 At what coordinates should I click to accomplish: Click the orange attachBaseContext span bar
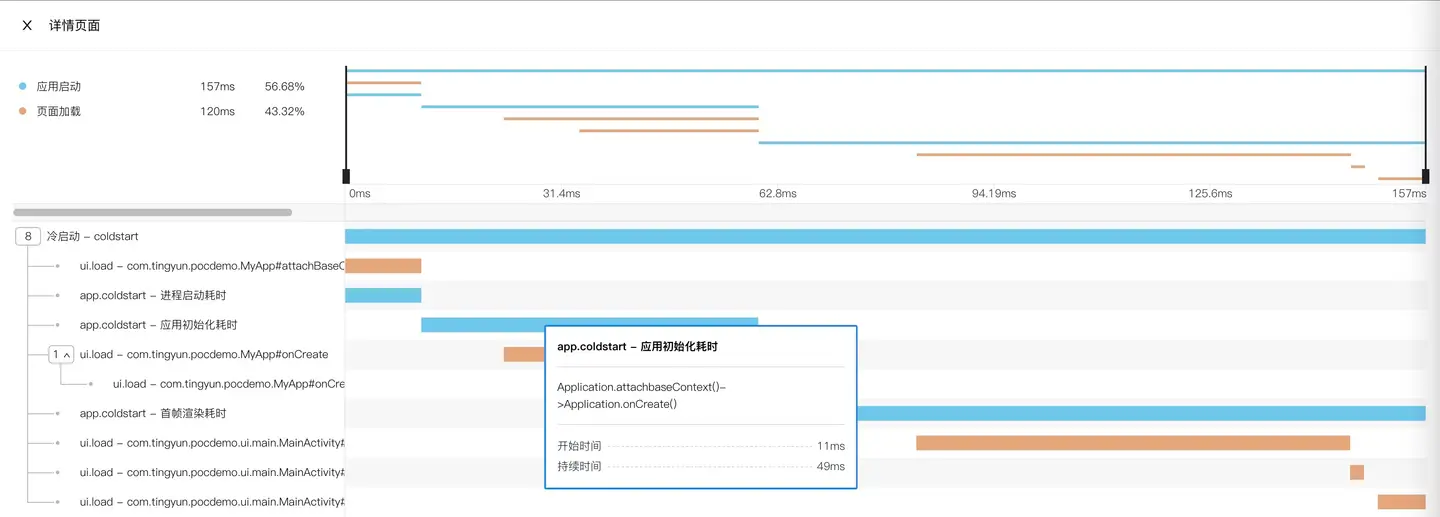(x=383, y=266)
